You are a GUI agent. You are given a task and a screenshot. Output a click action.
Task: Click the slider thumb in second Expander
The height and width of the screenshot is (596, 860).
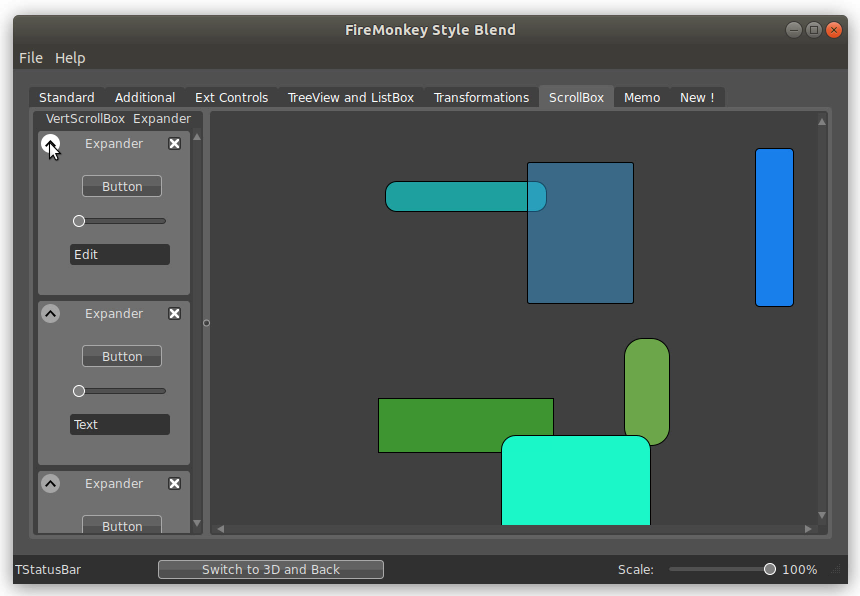click(x=79, y=391)
